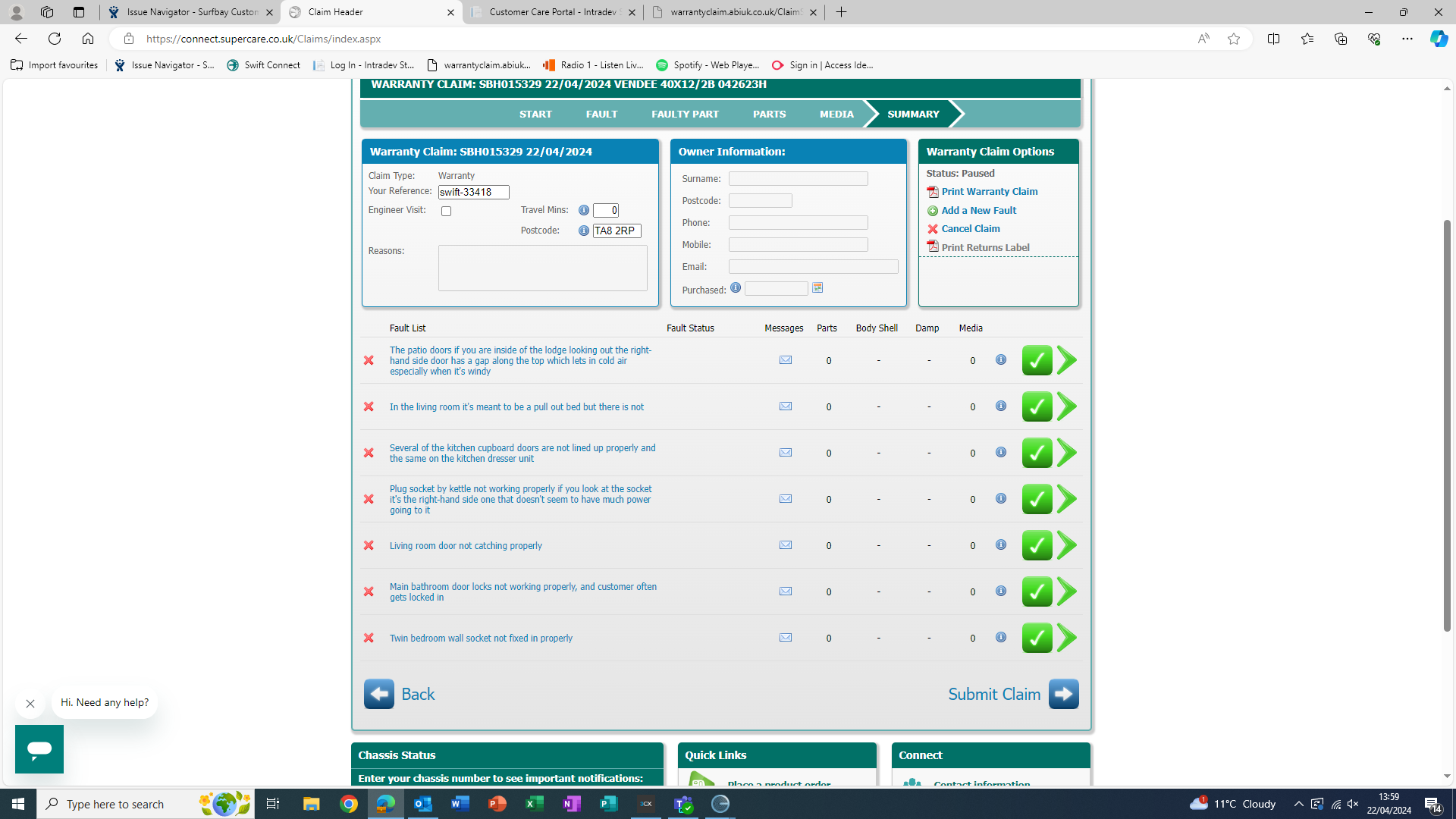Click red delete X for patio doors fault
This screenshot has width=1456, height=819.
[x=369, y=360]
